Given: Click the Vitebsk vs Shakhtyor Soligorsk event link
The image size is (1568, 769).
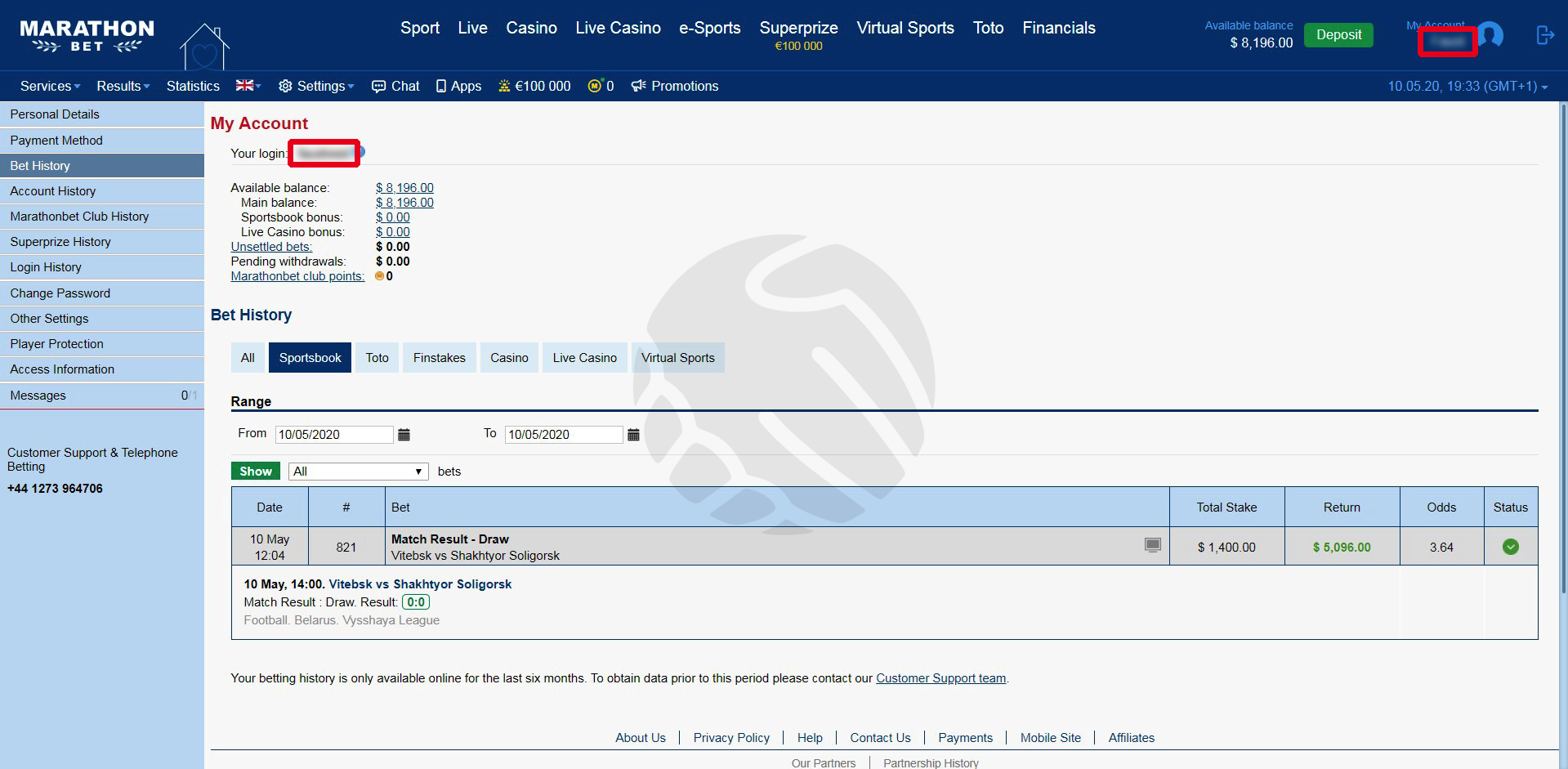Looking at the screenshot, I should click(x=420, y=584).
